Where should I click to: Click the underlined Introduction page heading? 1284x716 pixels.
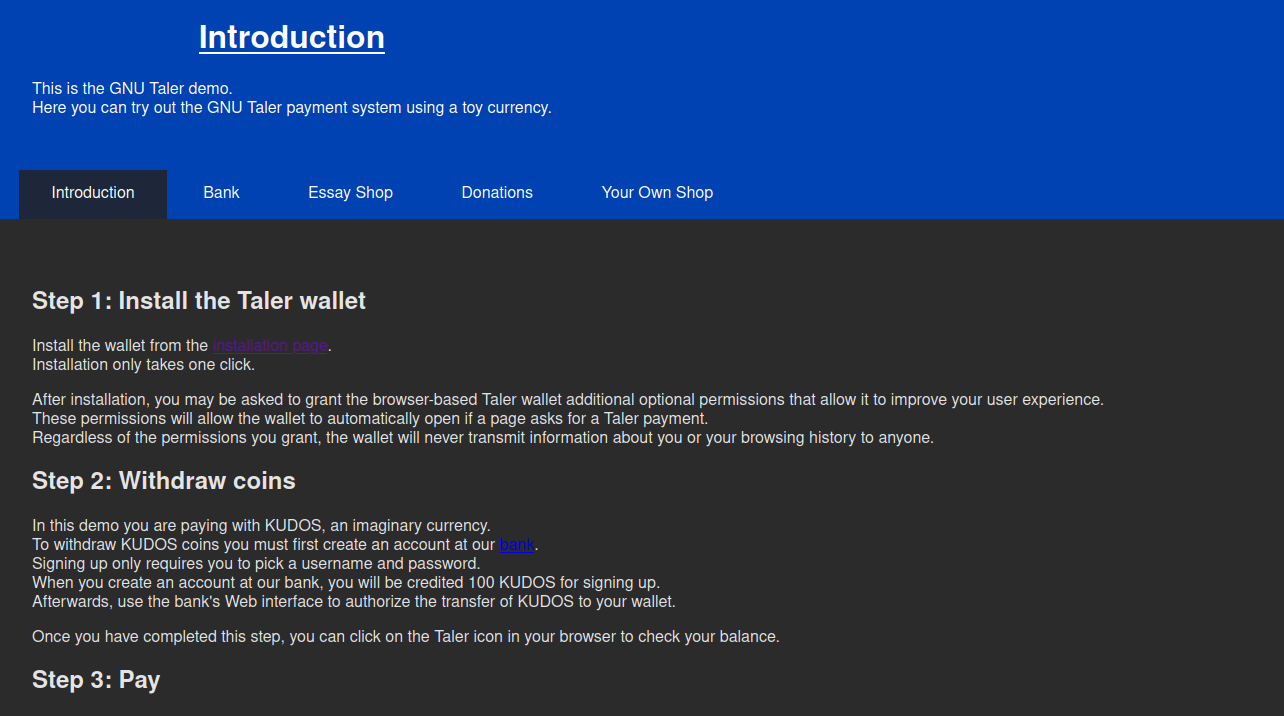click(291, 37)
